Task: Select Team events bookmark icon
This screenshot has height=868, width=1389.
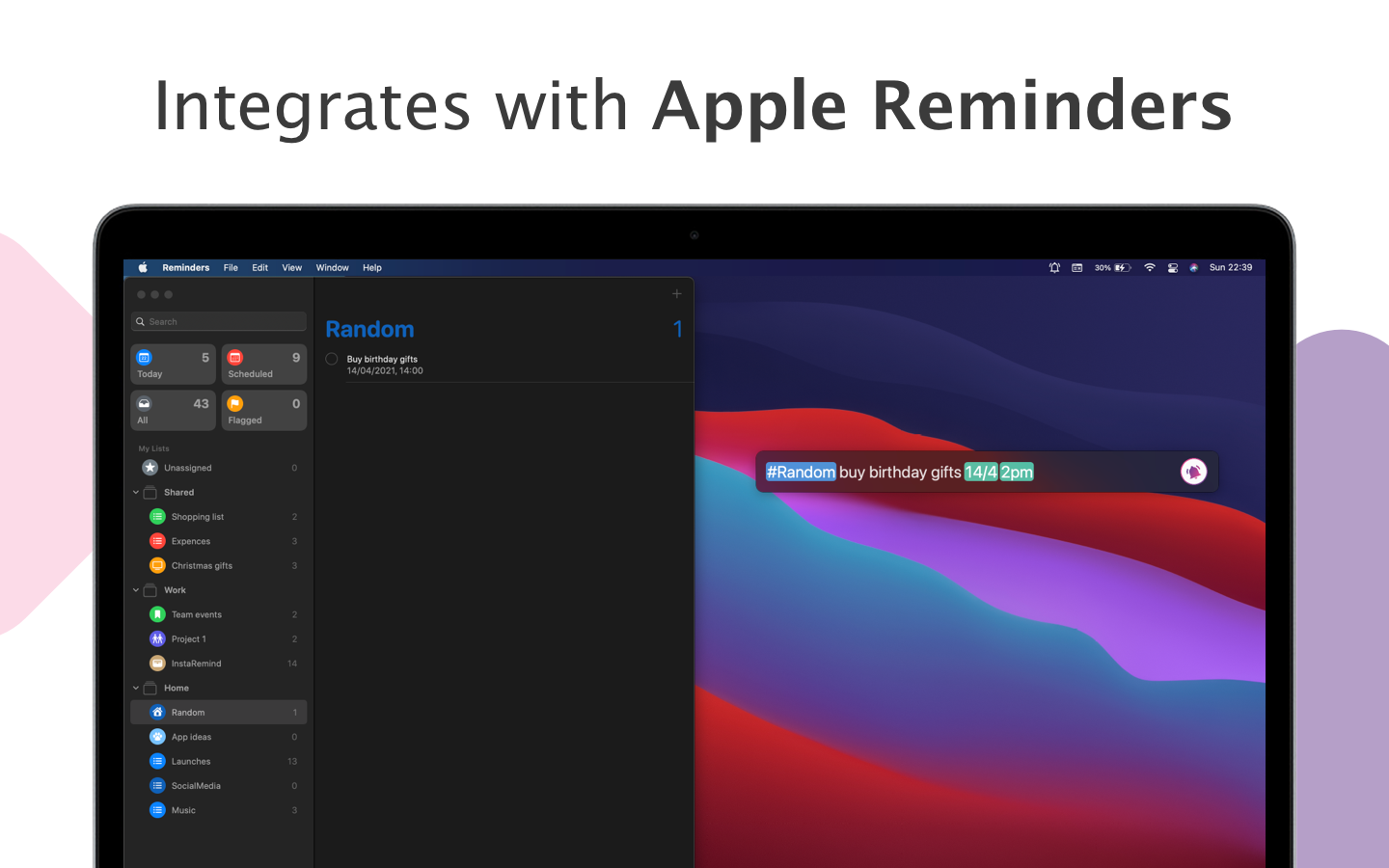Action: point(157,614)
